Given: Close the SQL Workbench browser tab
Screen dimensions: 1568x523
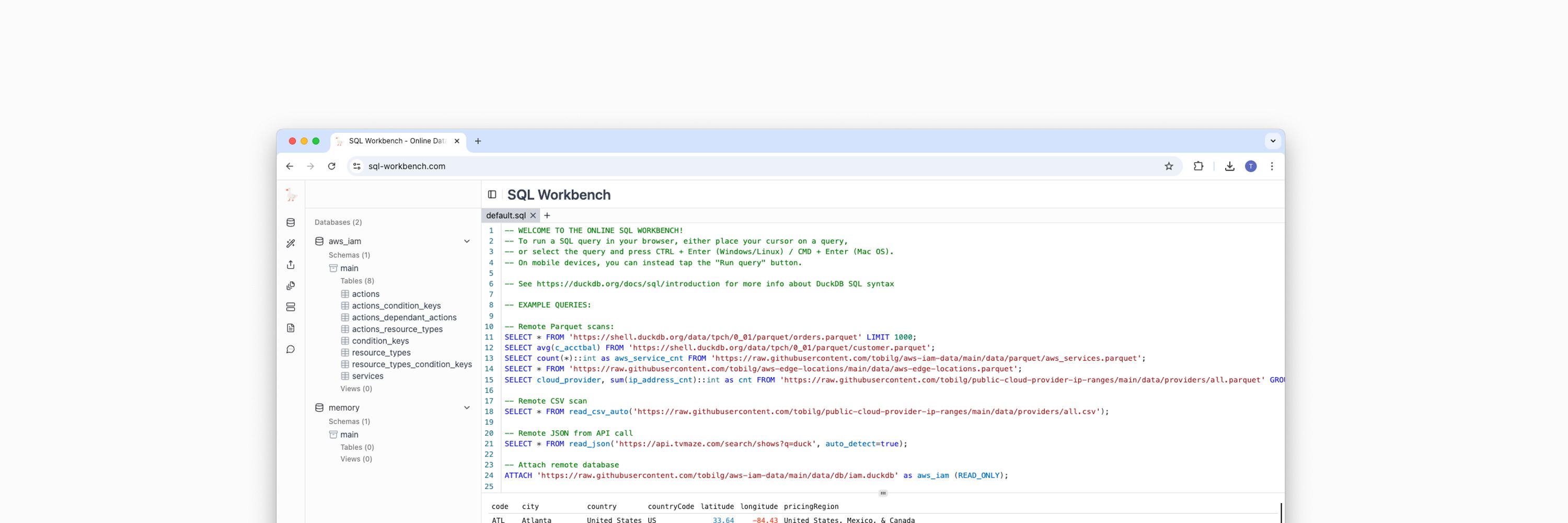Looking at the screenshot, I should click(457, 141).
